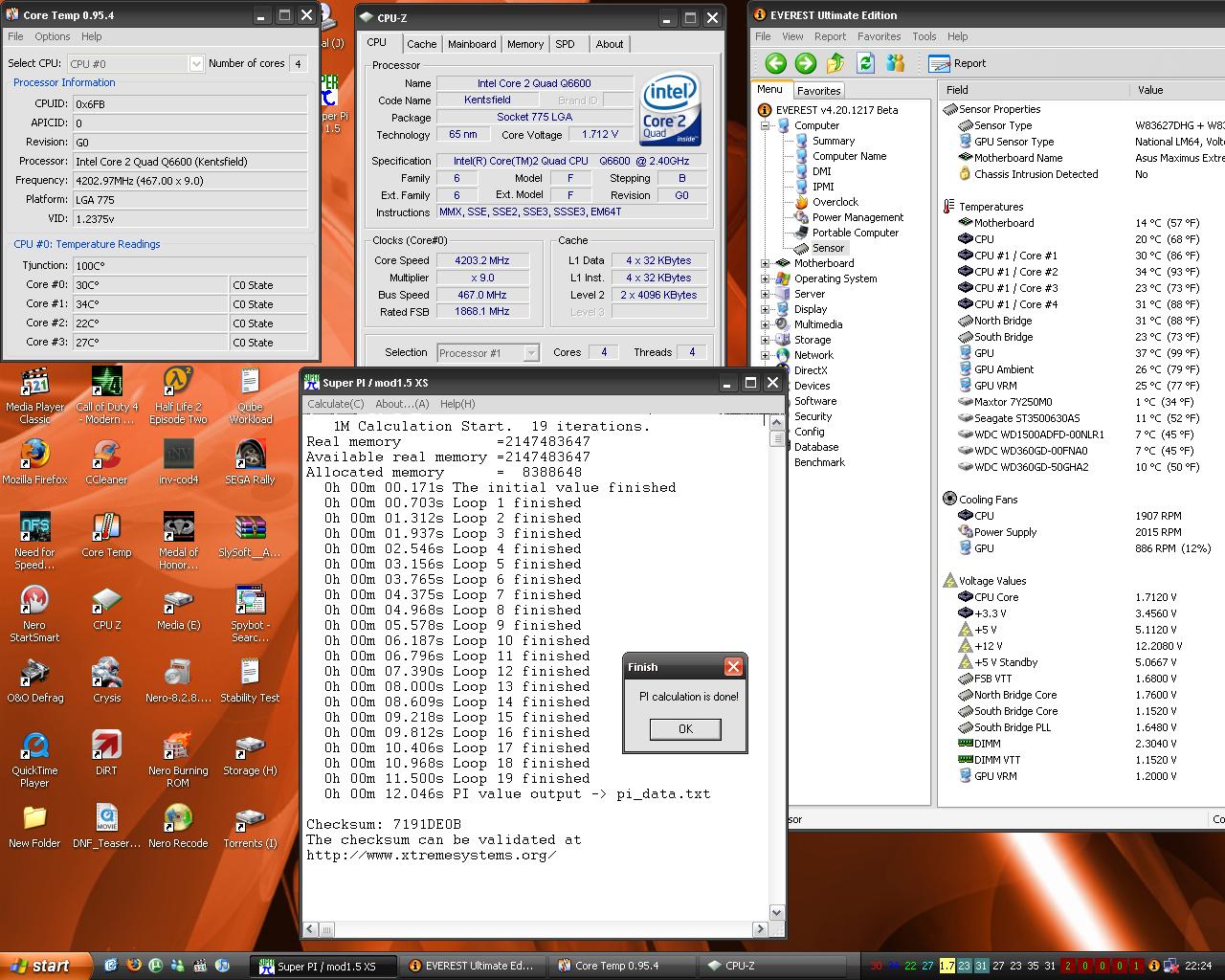Select the CCleaner desktop icon
1225x980 pixels.
(x=106, y=461)
